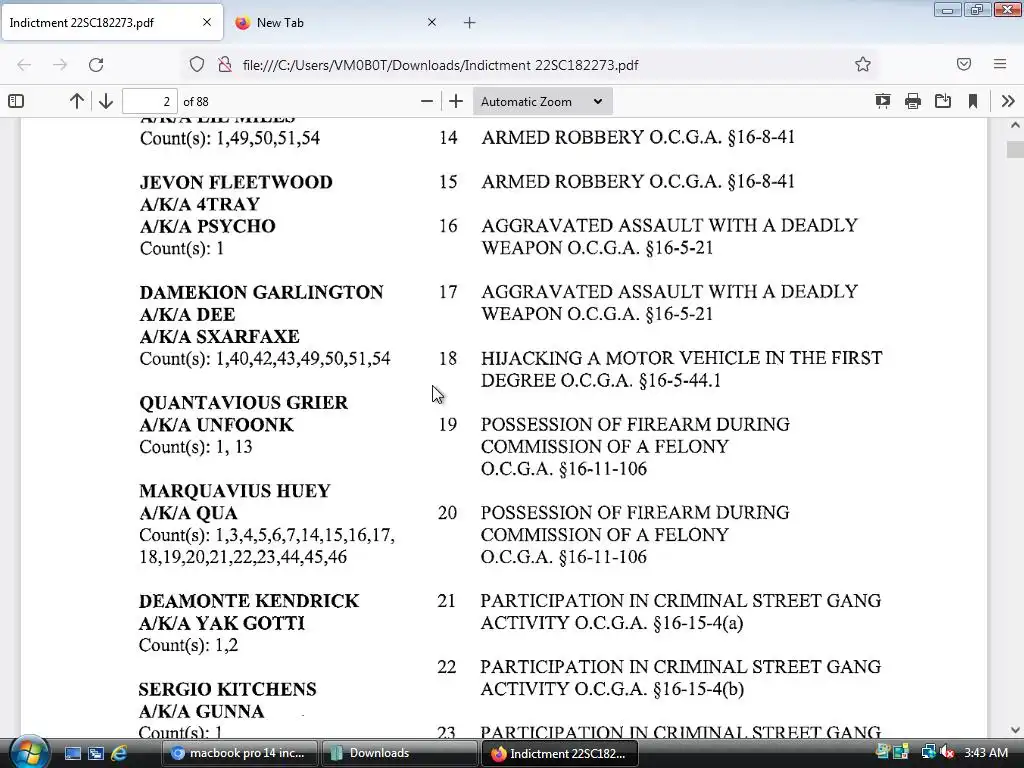
Task: Close the New Tab tab
Action: (x=432, y=22)
